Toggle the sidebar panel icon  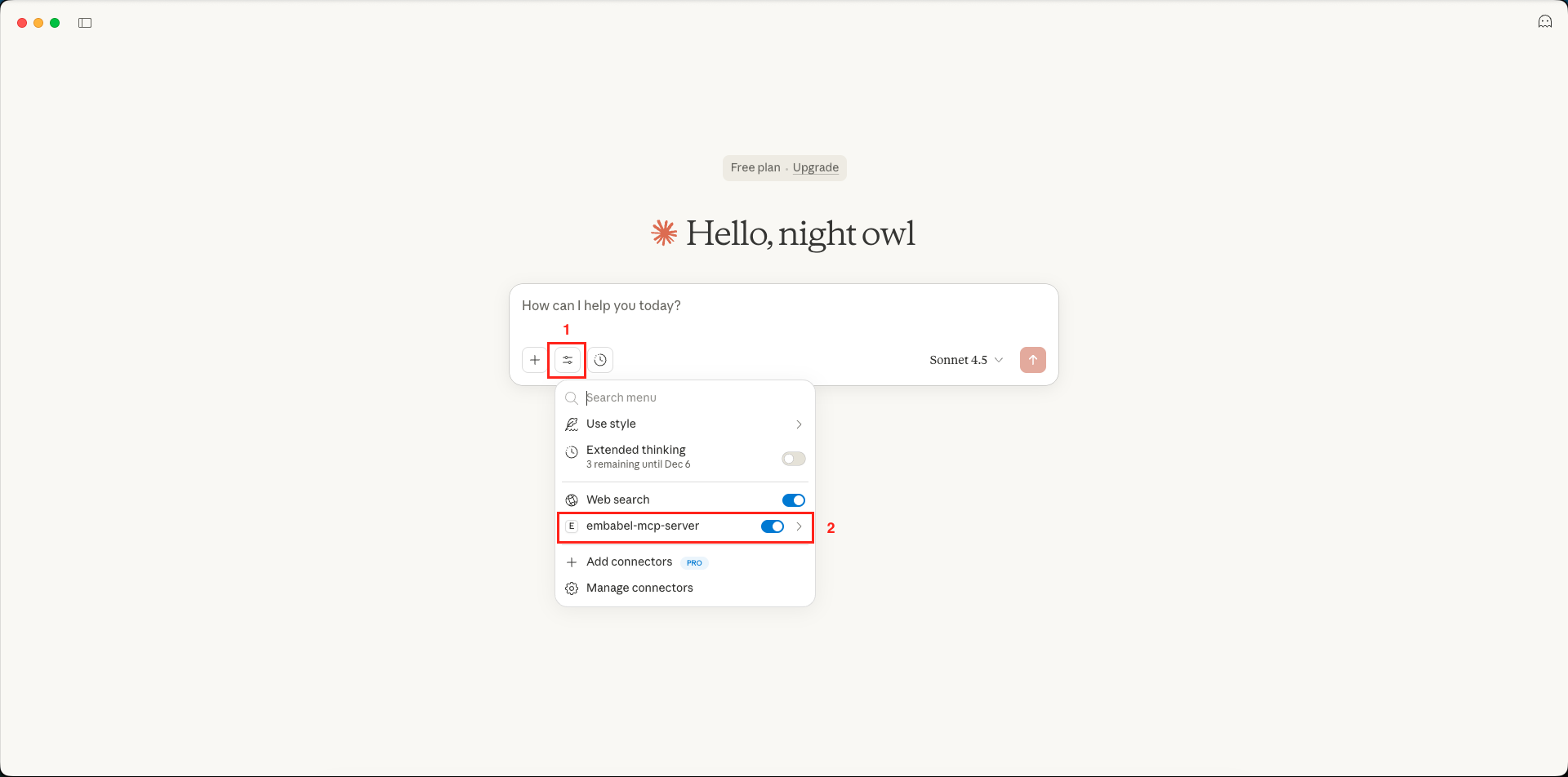tap(85, 22)
